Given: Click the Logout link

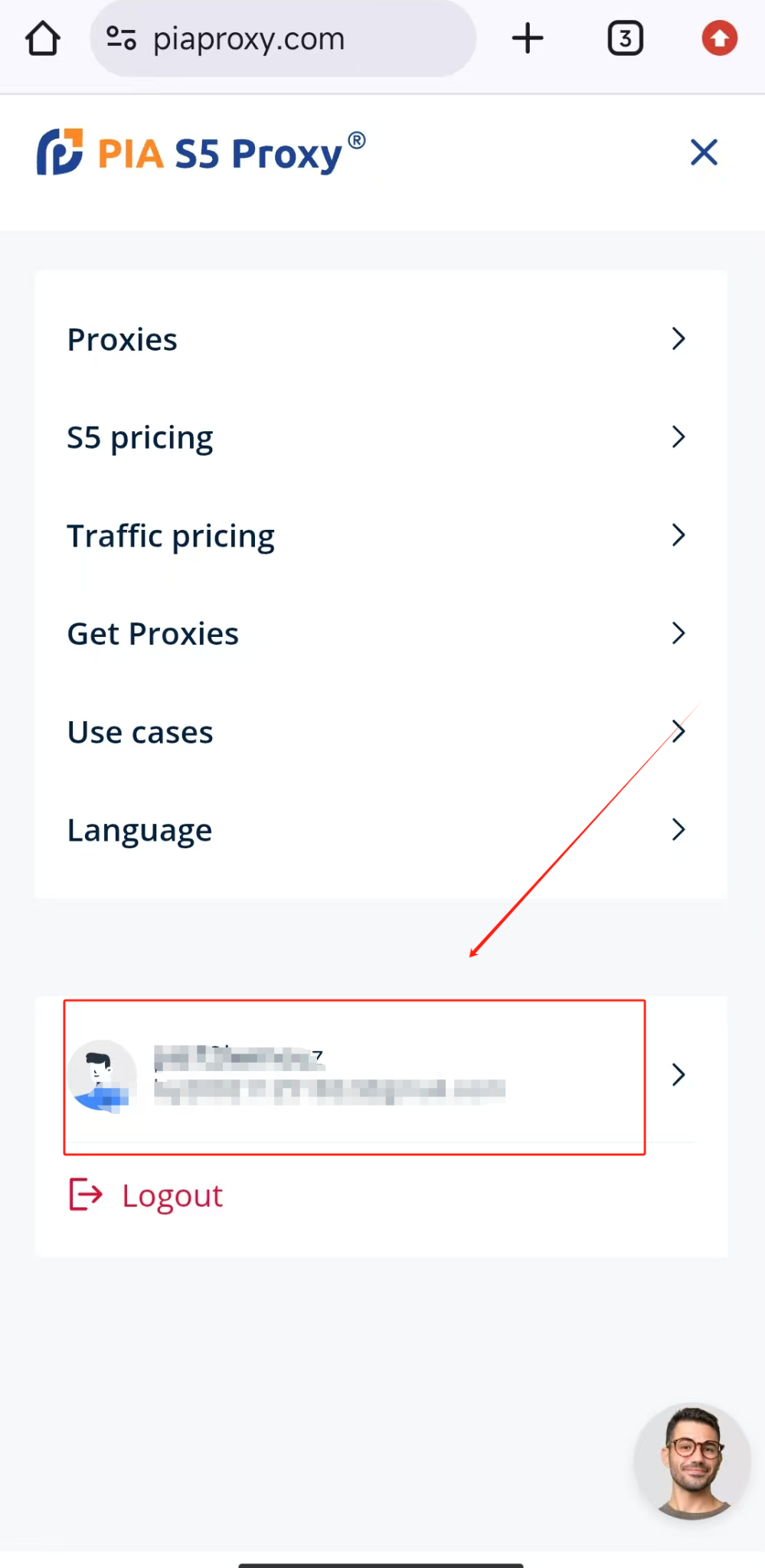Looking at the screenshot, I should tap(172, 1195).
